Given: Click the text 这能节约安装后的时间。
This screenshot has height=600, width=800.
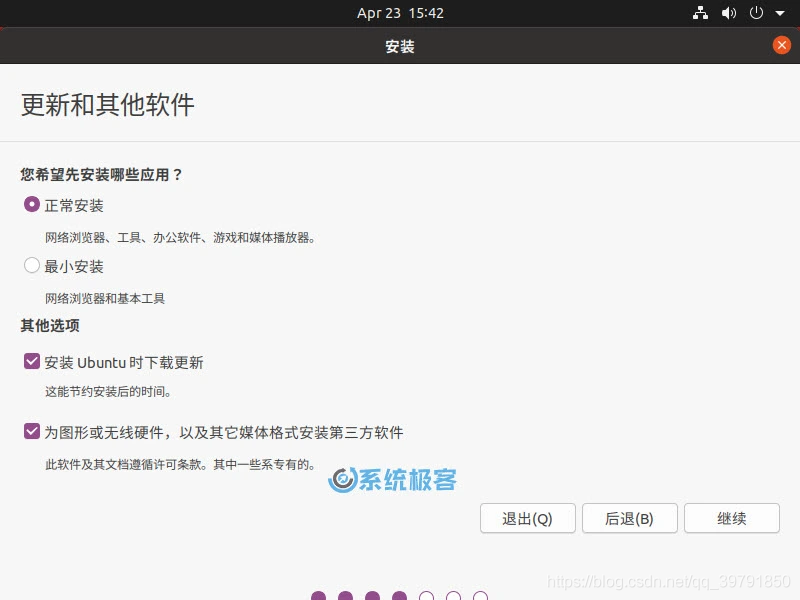Looking at the screenshot, I should (x=108, y=391).
